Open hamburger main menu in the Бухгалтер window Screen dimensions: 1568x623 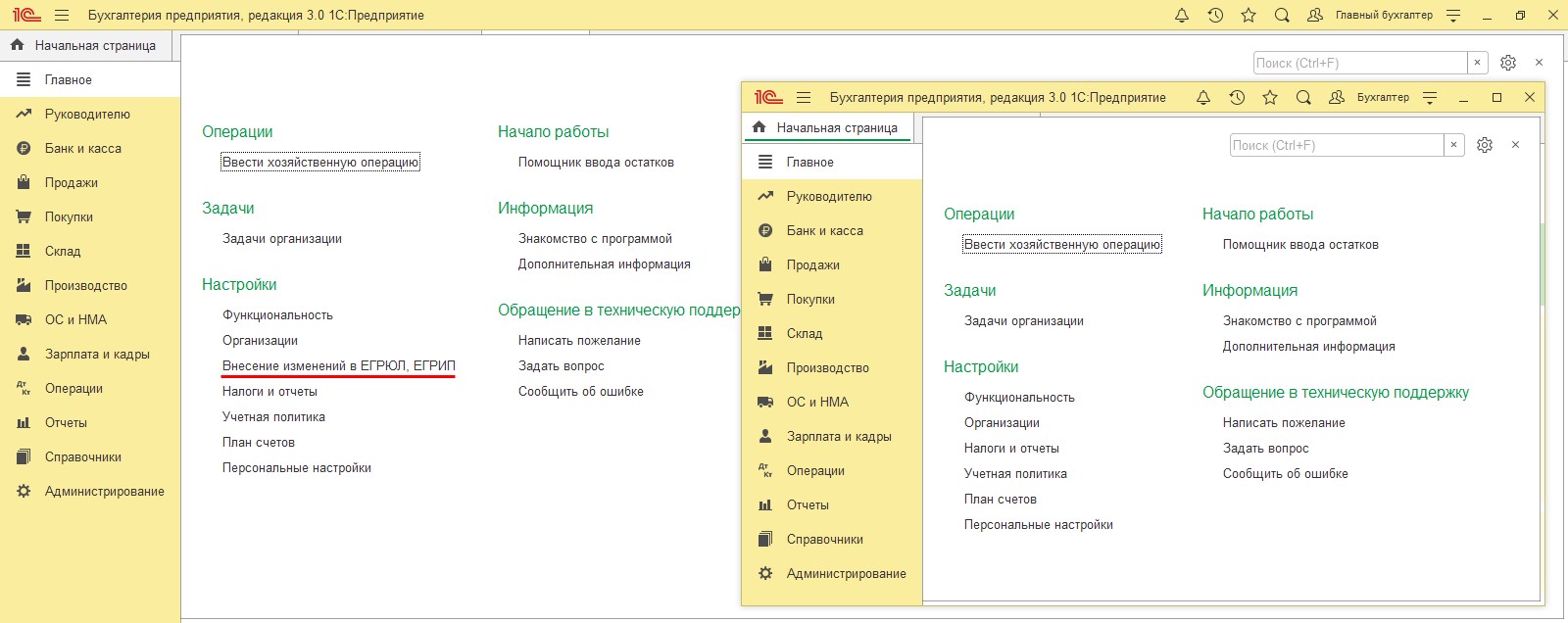click(x=804, y=97)
